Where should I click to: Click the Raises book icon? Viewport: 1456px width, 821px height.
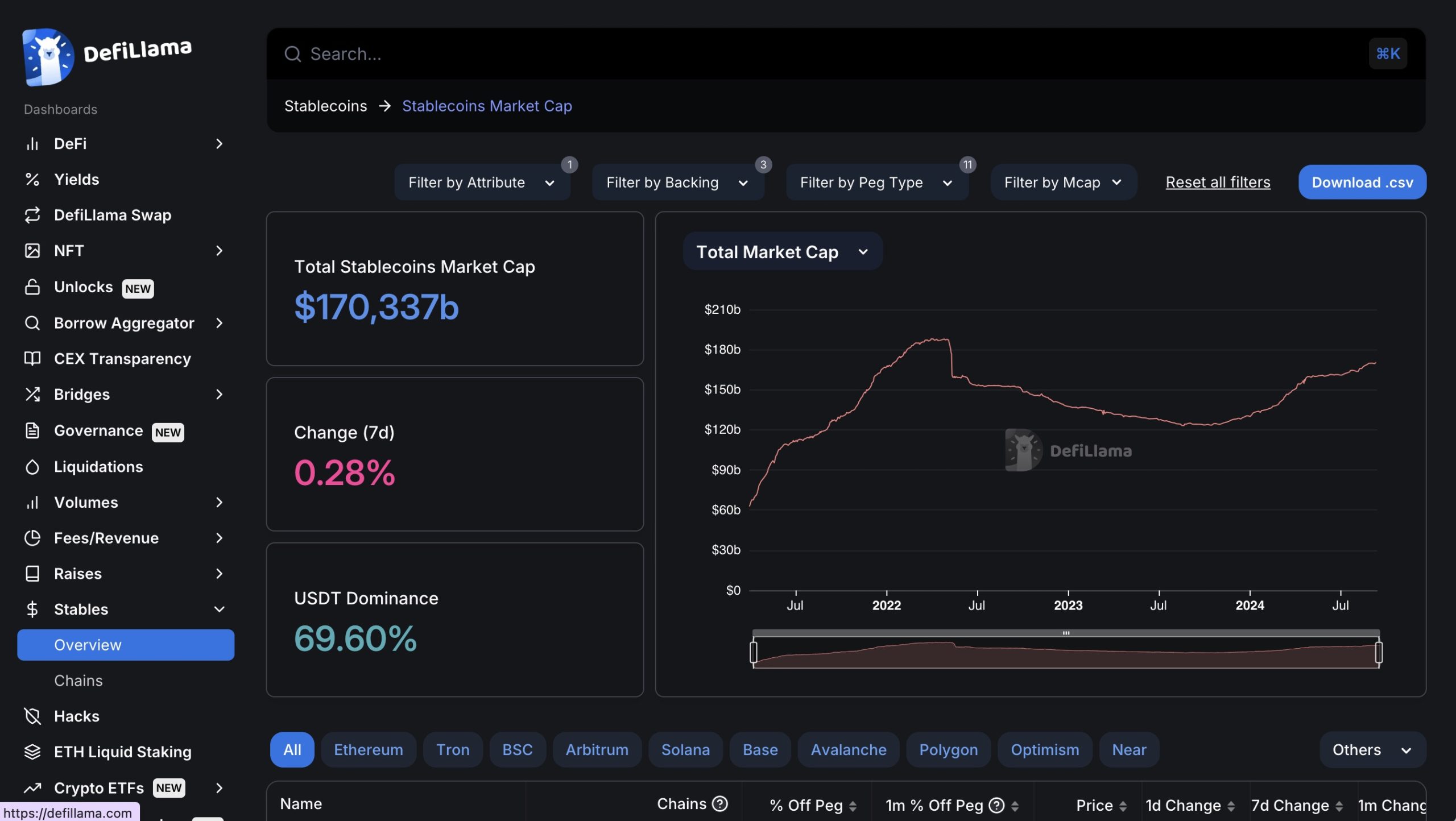point(32,574)
